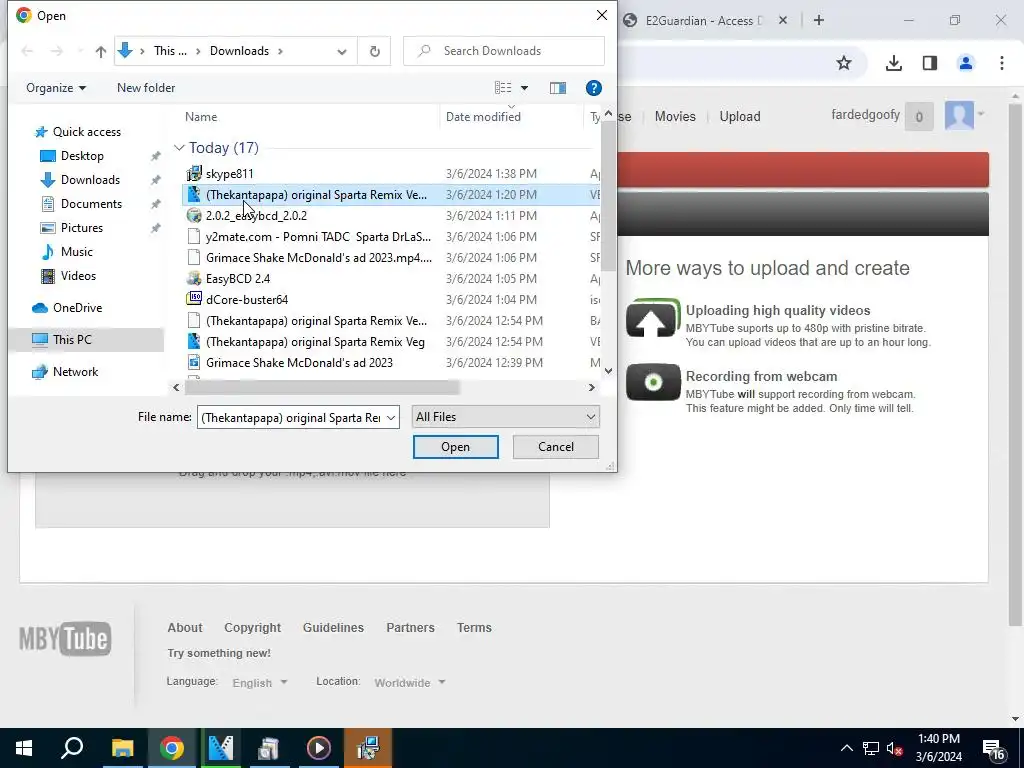
Task: Open the Movies link on MBYTube
Action: (675, 116)
